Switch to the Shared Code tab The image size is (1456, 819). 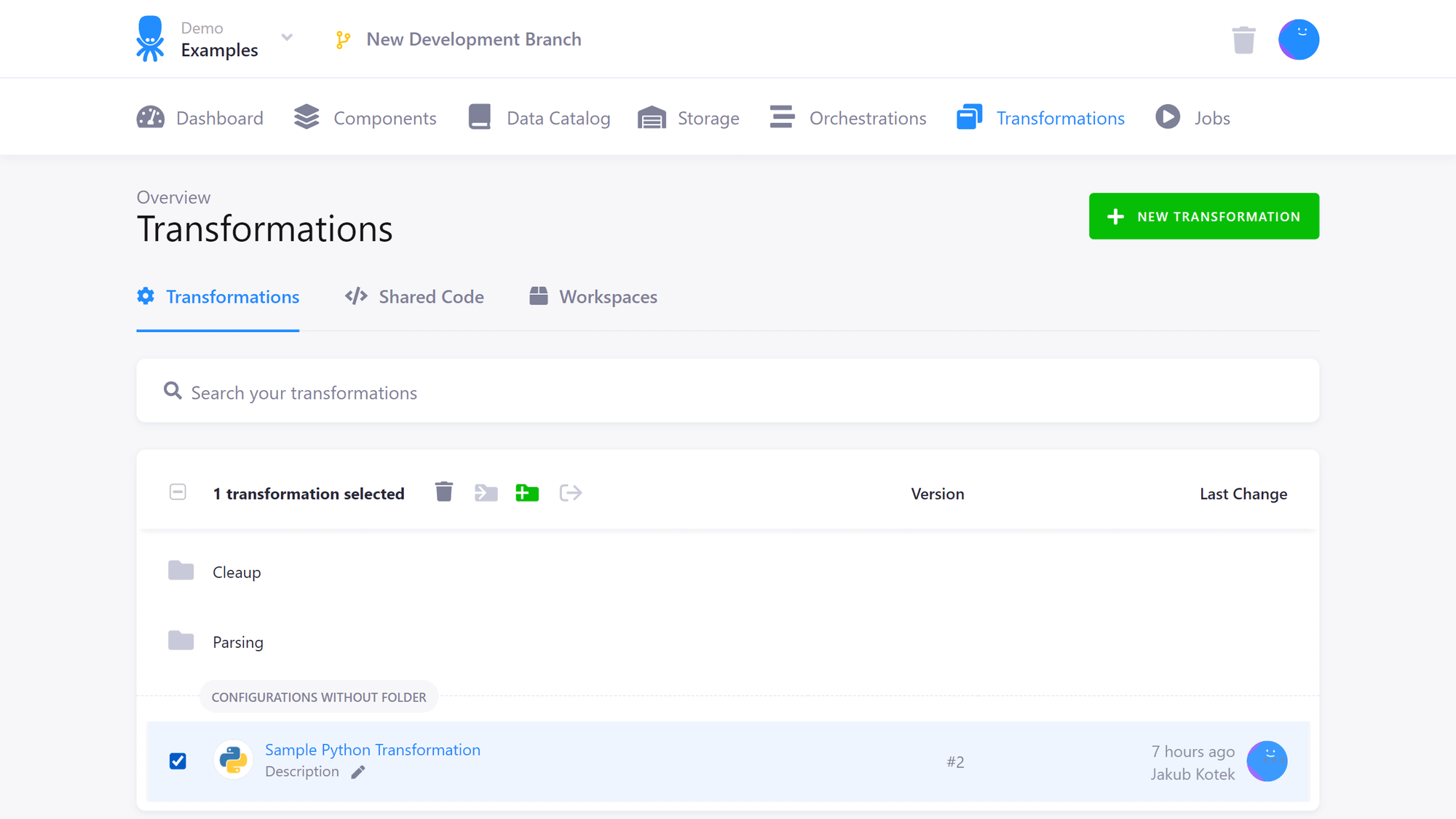click(x=431, y=296)
